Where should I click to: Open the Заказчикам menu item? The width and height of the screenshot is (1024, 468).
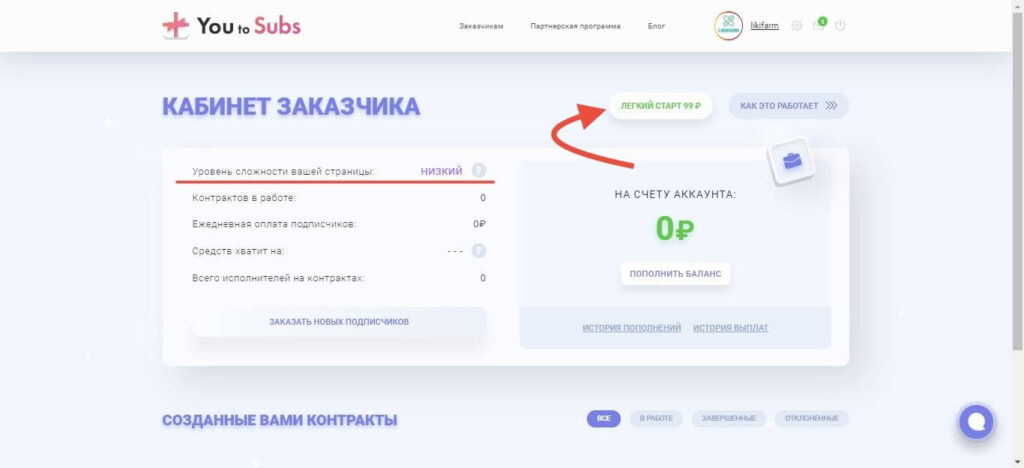tap(481, 26)
